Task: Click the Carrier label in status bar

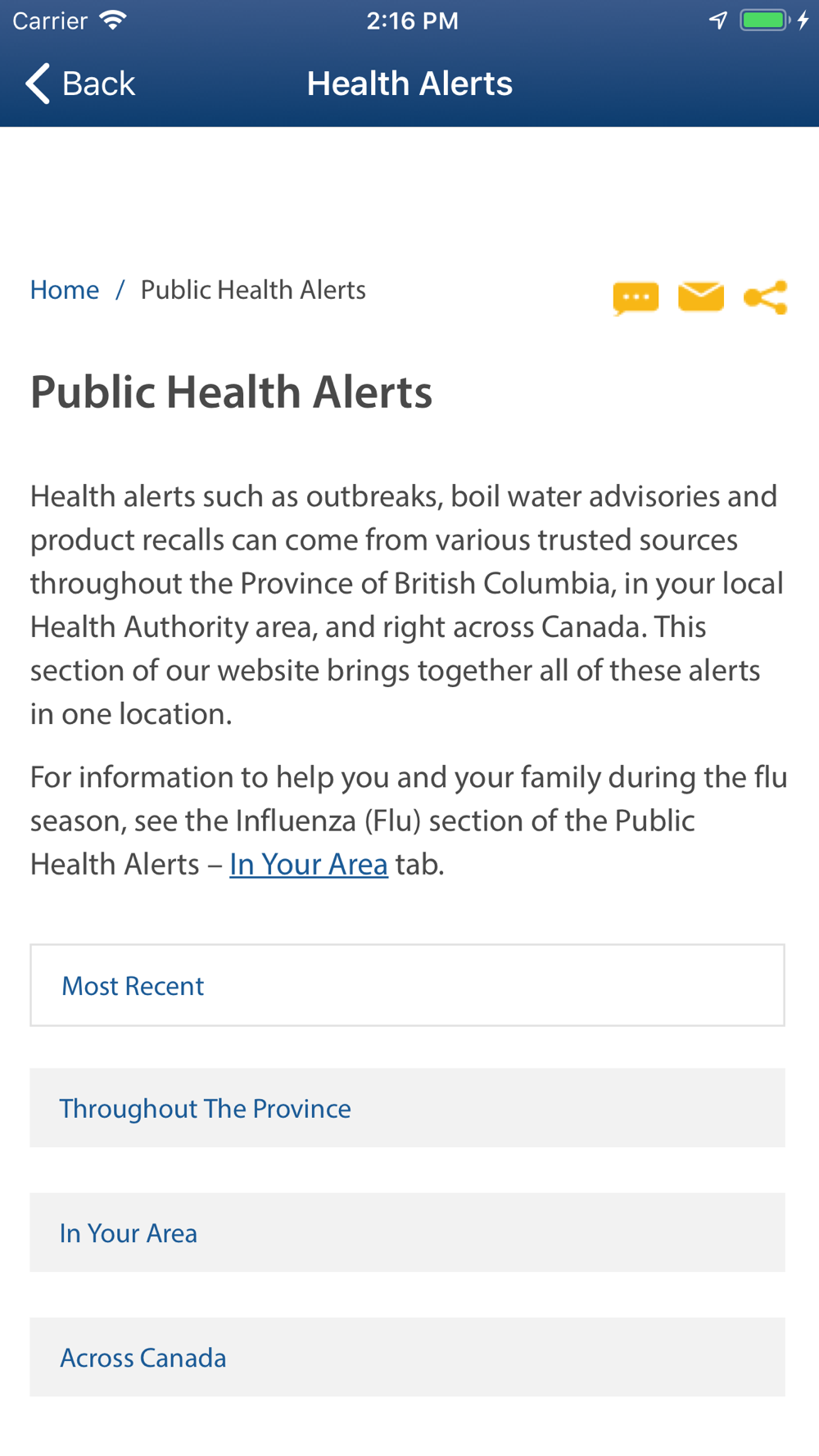Action: tap(50, 20)
